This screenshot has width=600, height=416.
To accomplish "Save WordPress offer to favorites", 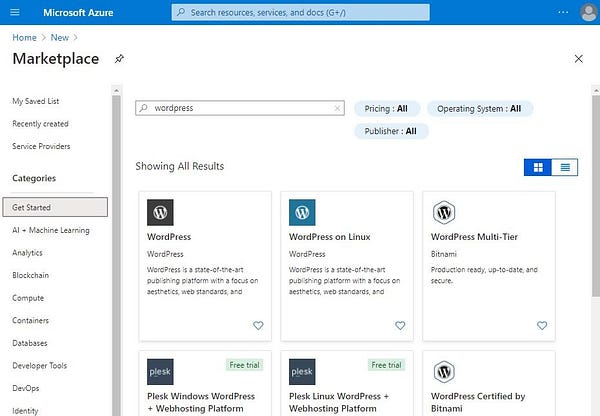I will tap(258, 325).
